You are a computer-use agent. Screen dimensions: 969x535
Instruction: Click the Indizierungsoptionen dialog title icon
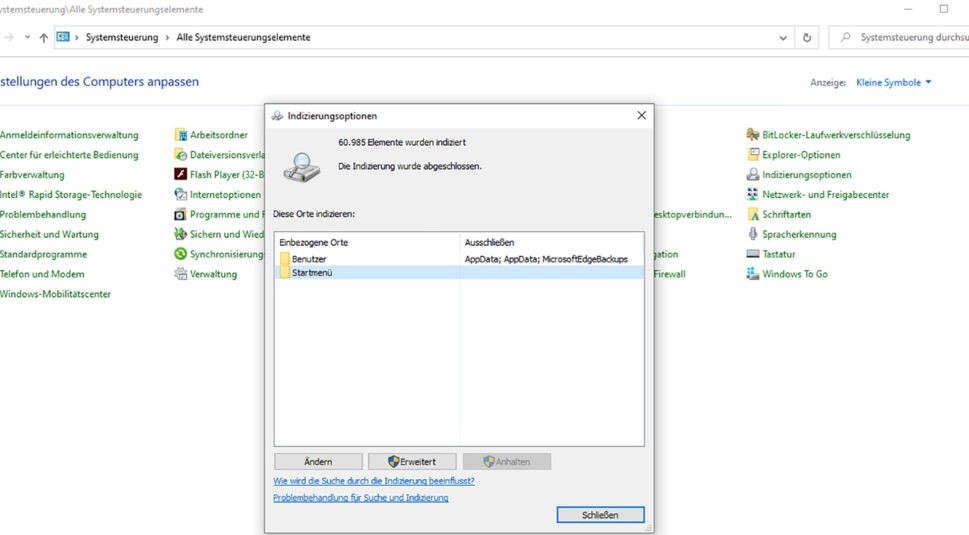pos(277,116)
